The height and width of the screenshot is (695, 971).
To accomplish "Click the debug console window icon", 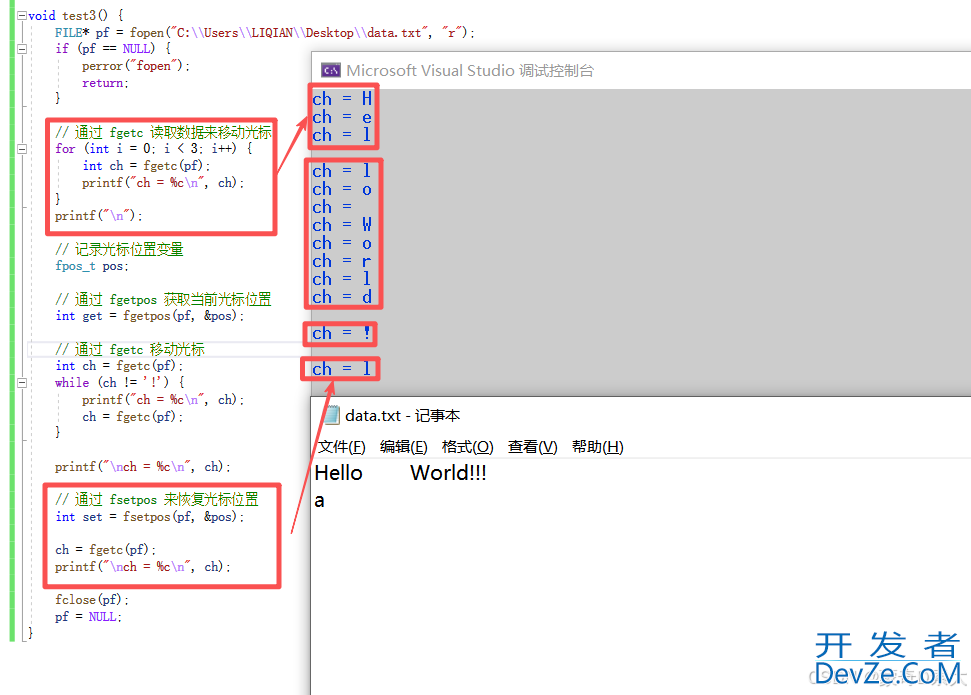I will (330, 70).
